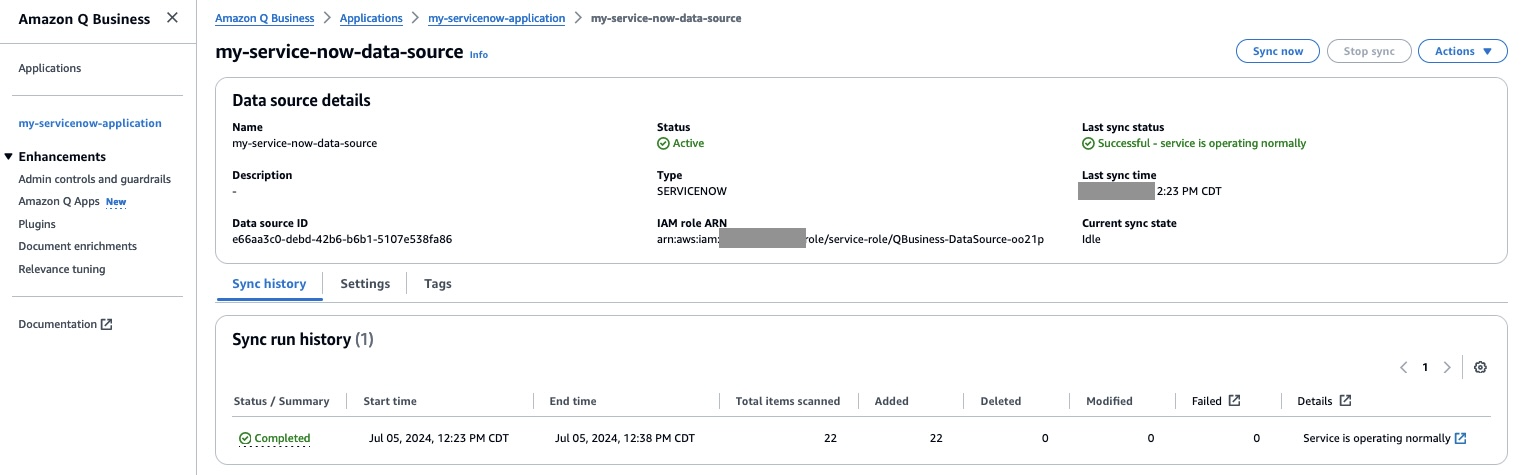The image size is (1523, 475).
Task: Click the Sync now button
Action: [1278, 51]
